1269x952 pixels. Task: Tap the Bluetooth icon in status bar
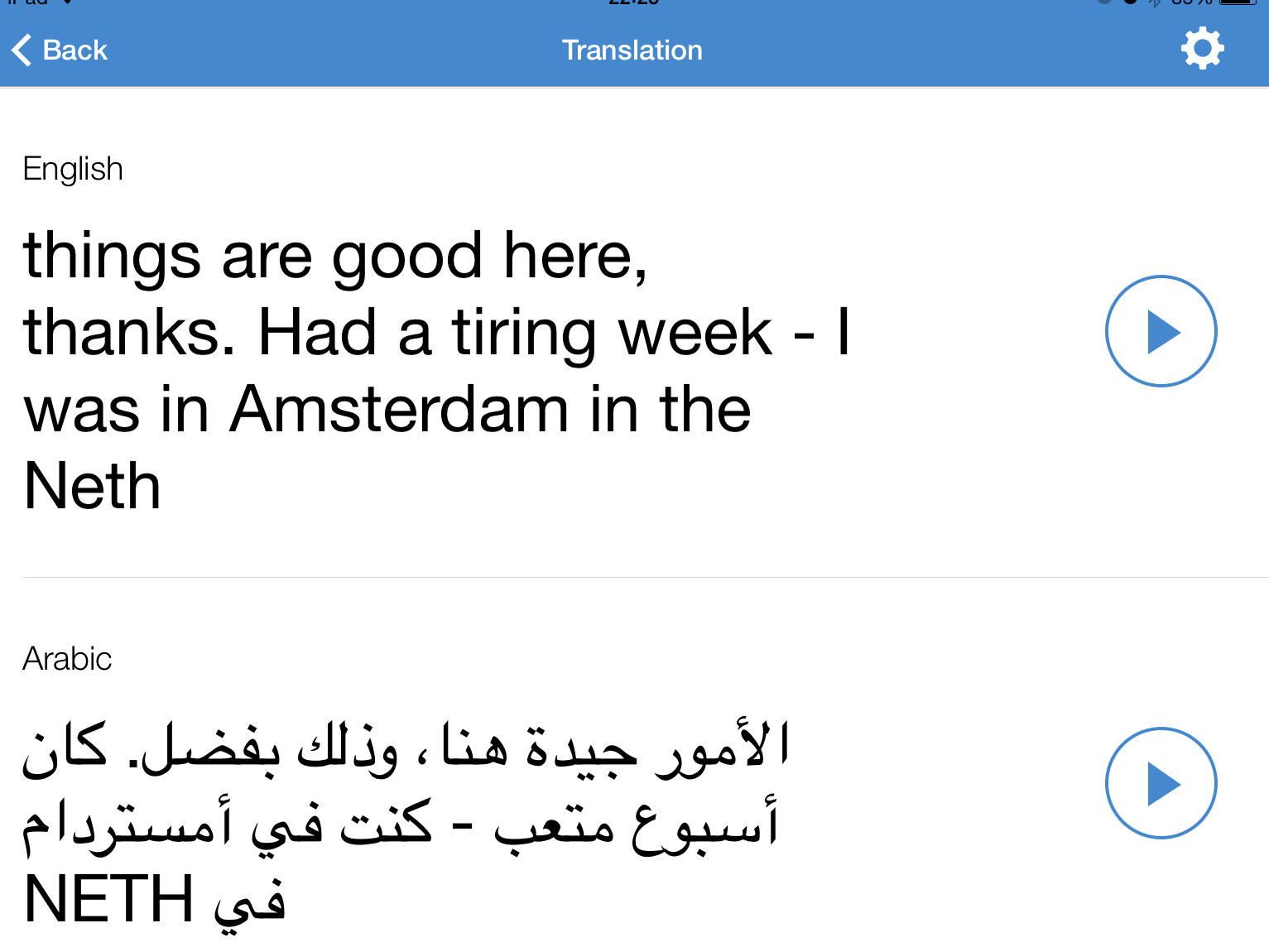(x=1154, y=2)
